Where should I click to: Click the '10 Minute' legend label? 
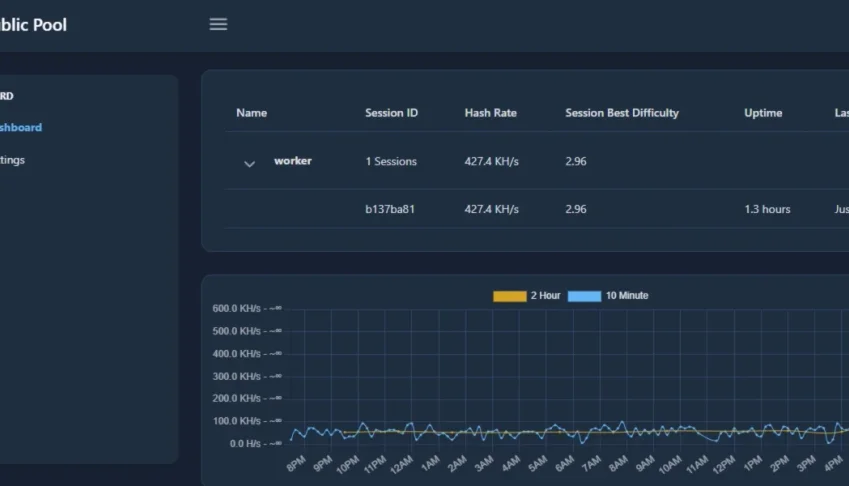[x=627, y=295]
